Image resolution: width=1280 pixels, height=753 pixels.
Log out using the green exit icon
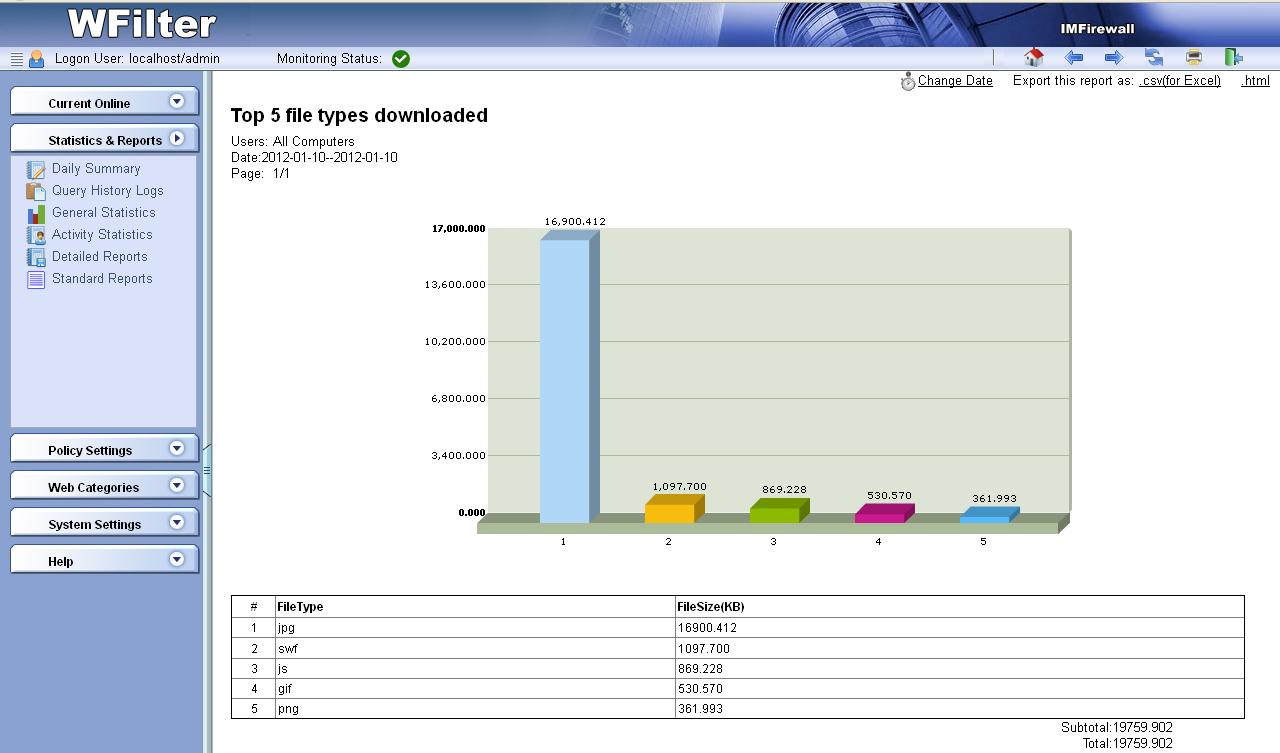[1234, 58]
